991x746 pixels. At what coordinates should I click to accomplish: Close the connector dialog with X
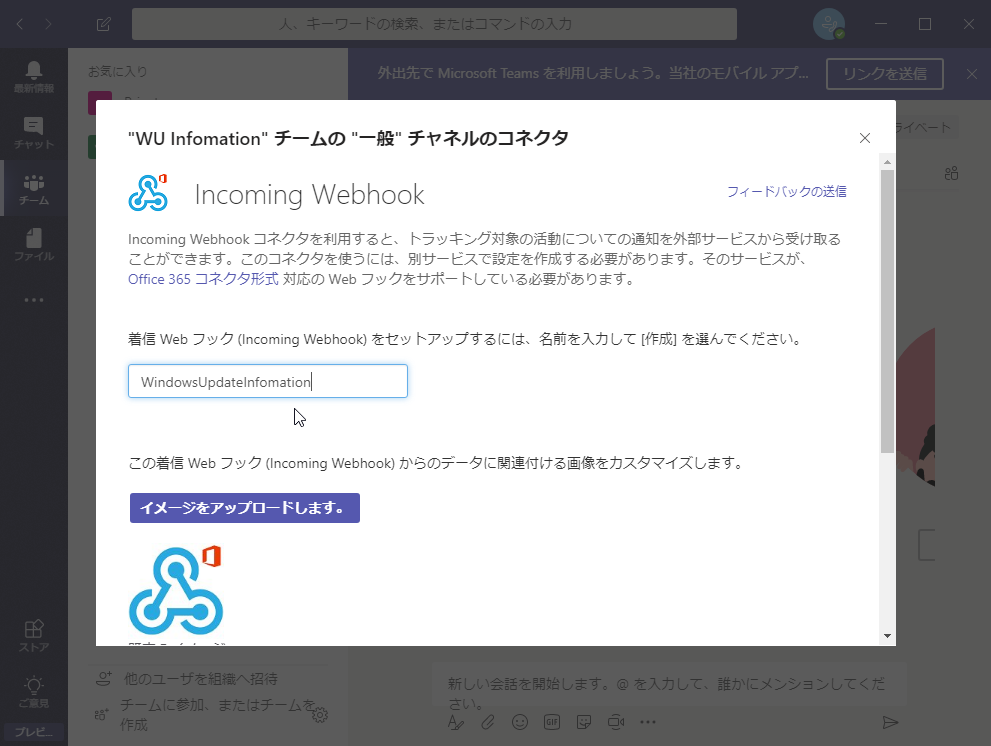(x=865, y=138)
